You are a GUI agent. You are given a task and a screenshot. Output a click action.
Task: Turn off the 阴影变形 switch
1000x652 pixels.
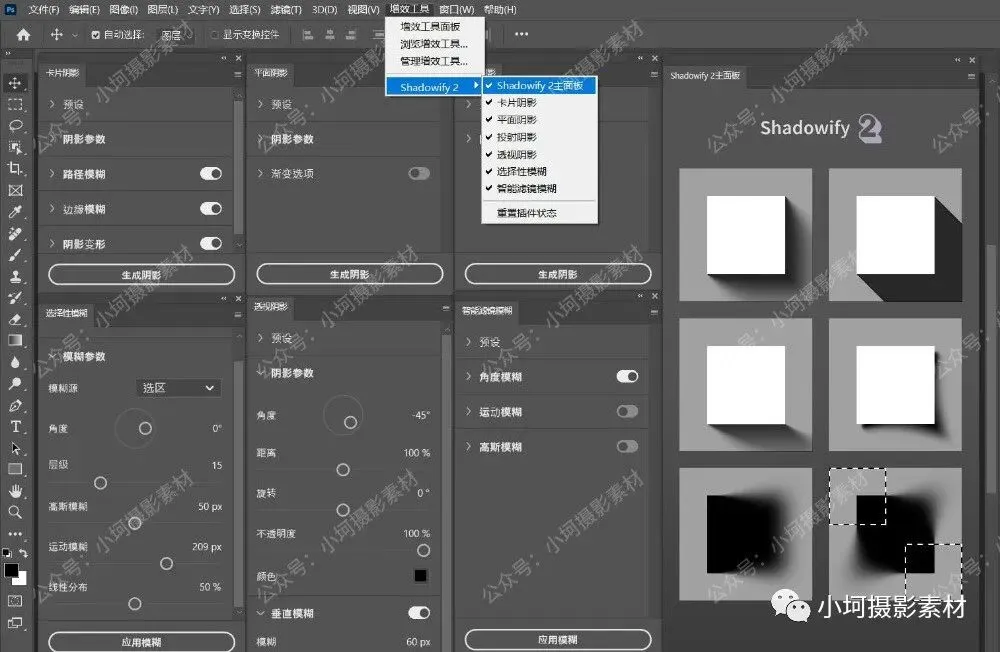210,244
